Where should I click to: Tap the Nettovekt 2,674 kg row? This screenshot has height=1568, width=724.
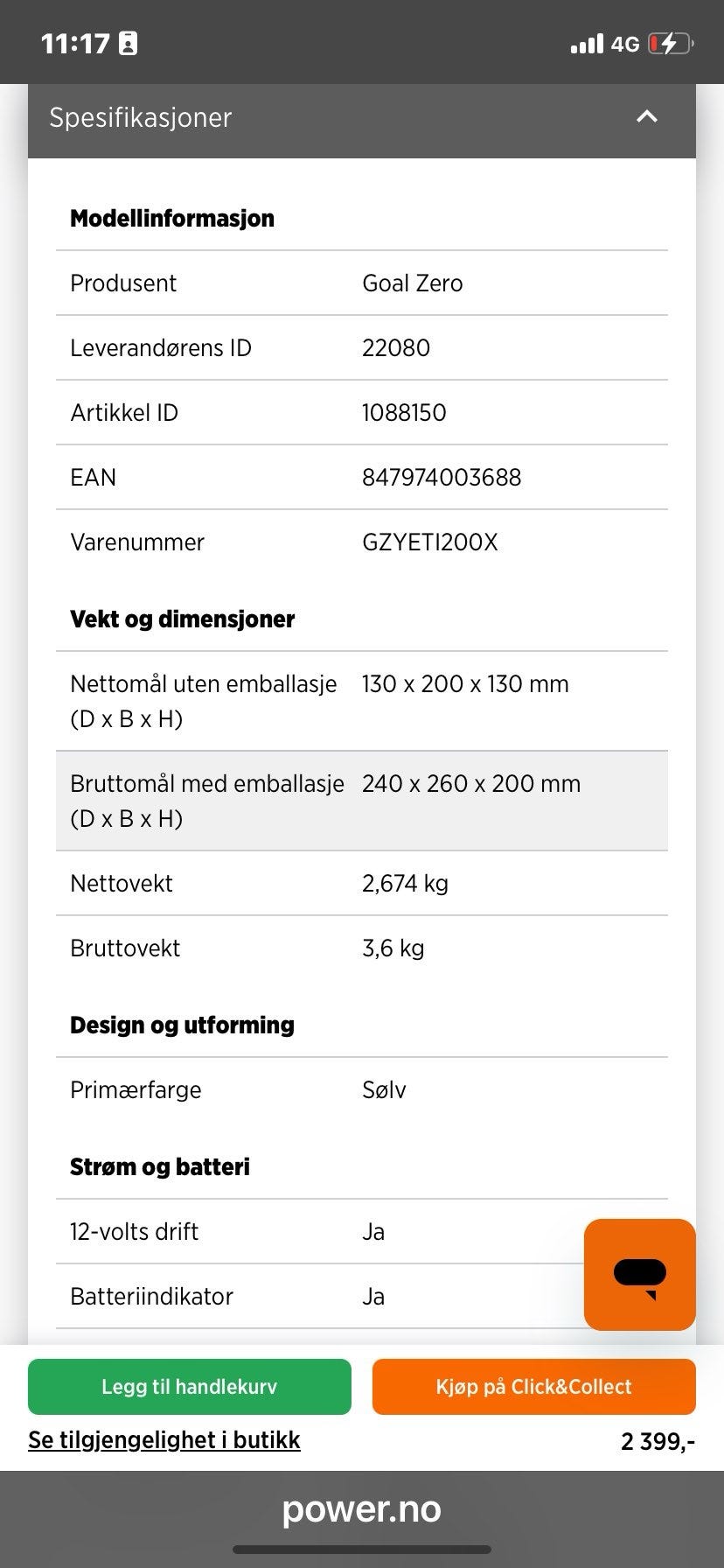tap(362, 884)
